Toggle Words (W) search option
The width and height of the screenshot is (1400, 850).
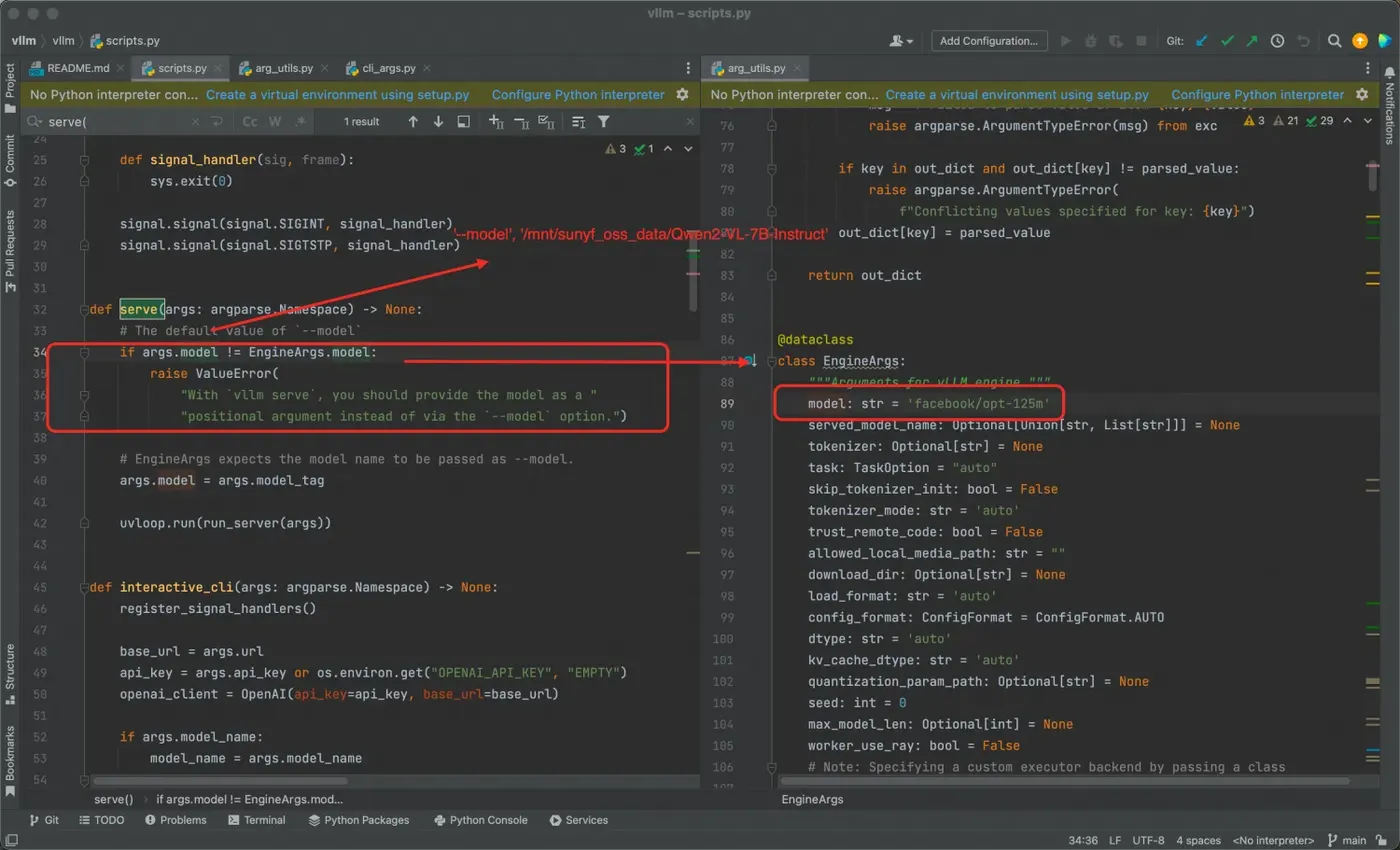pos(274,121)
